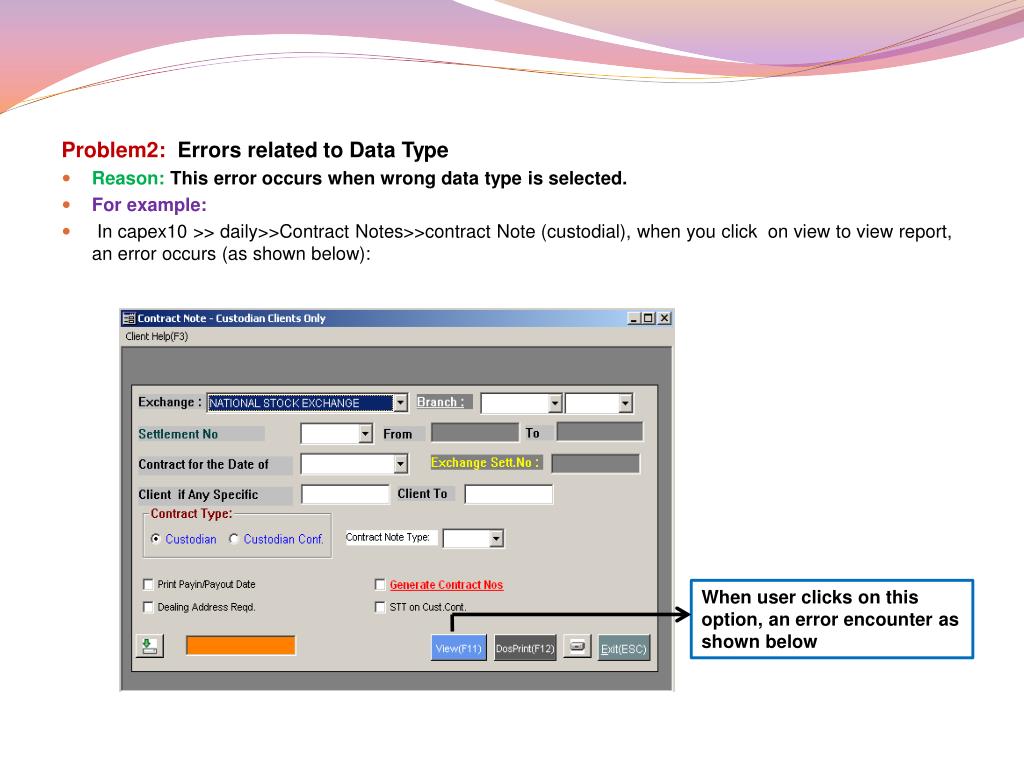The height and width of the screenshot is (768, 1024).
Task: Click the Exchange Sett.No yellow label
Action: coord(486,462)
